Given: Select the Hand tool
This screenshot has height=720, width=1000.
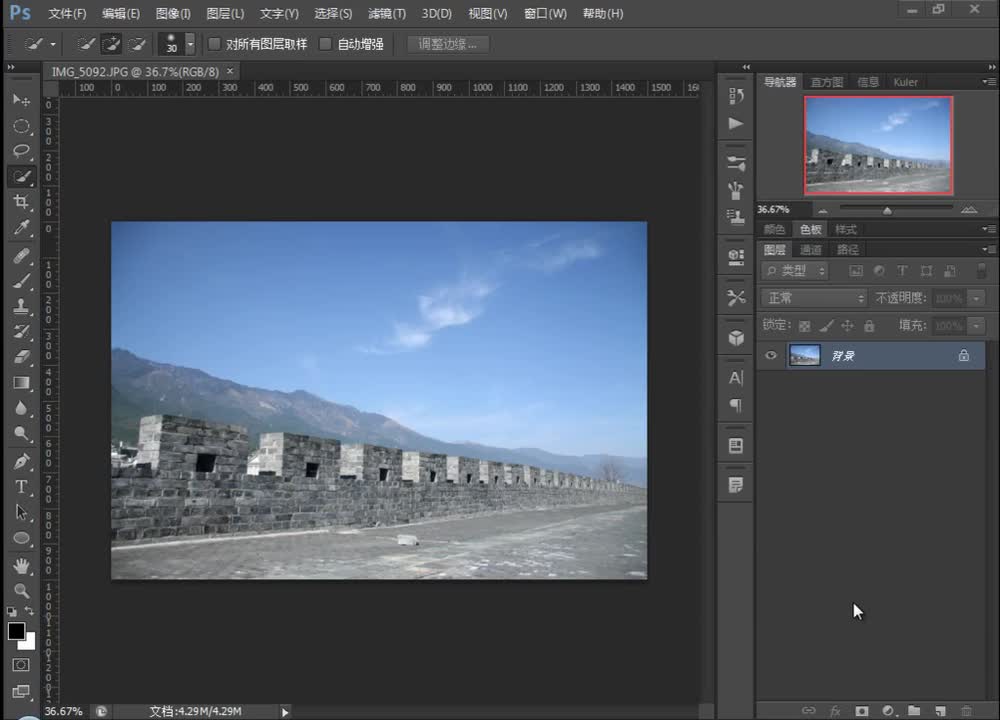Looking at the screenshot, I should 21,565.
